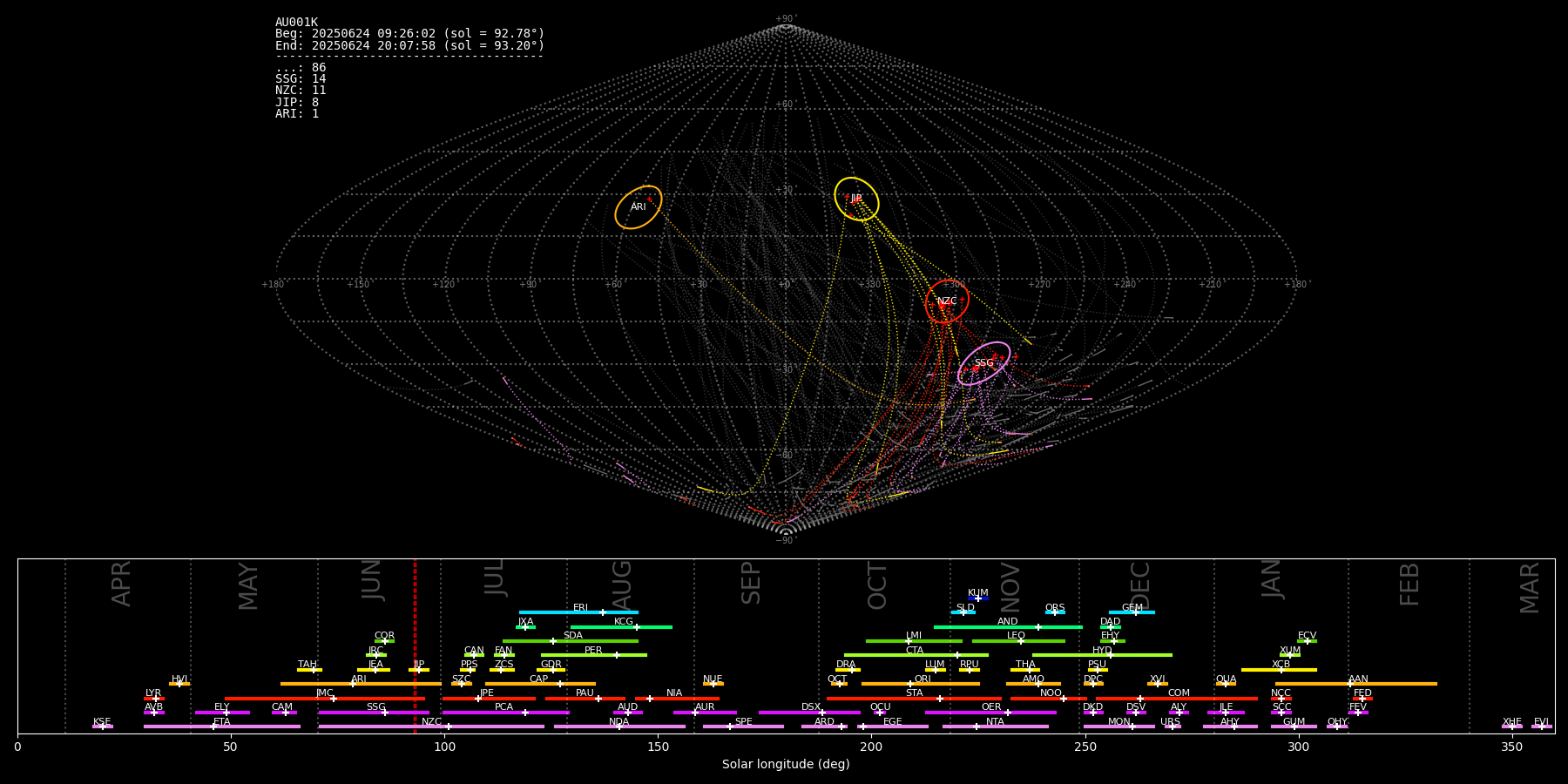Click the 'Solar longitude (deg)' axis title
The image size is (1568, 784).
click(786, 765)
